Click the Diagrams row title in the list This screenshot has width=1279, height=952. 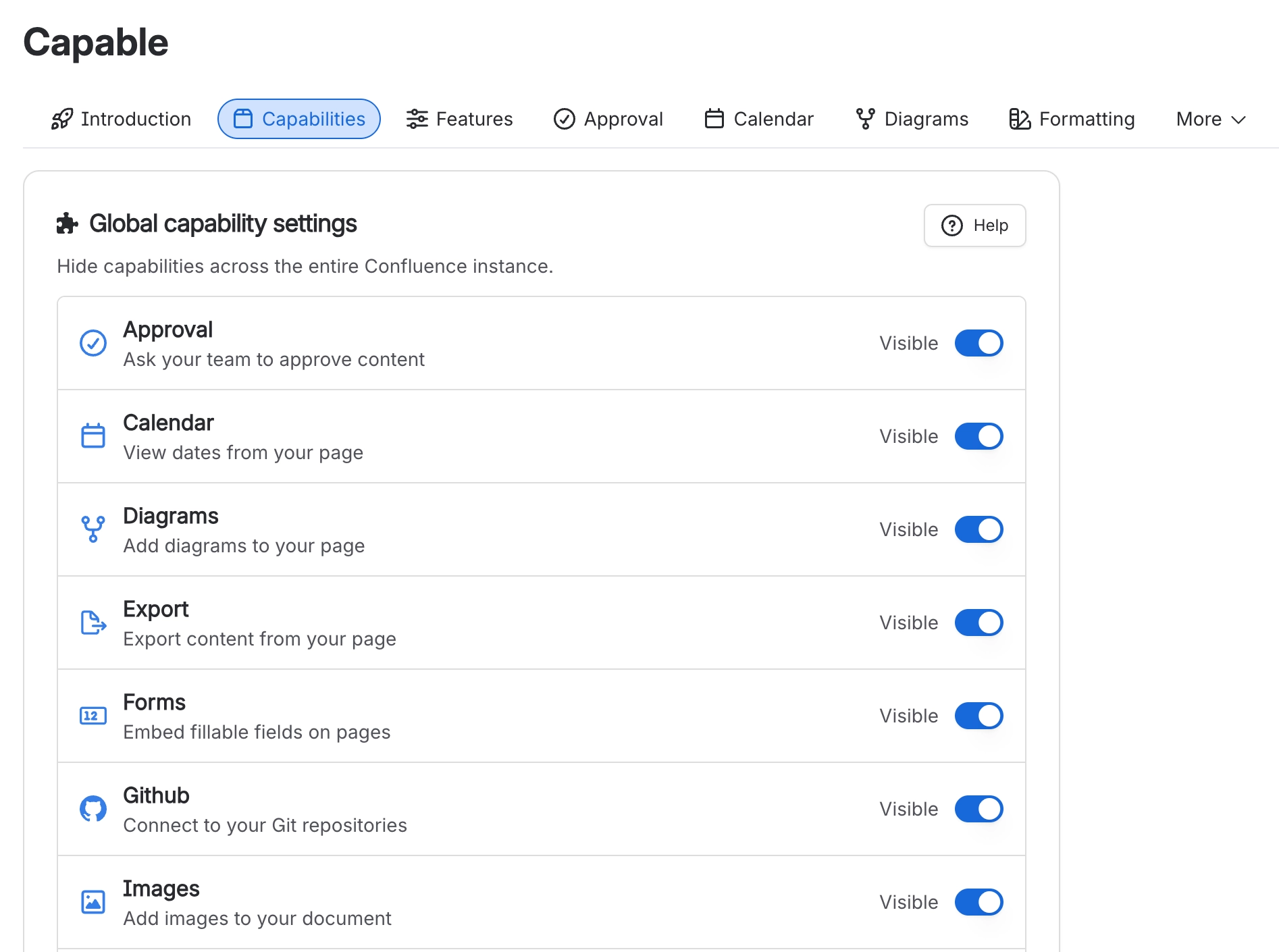point(171,516)
